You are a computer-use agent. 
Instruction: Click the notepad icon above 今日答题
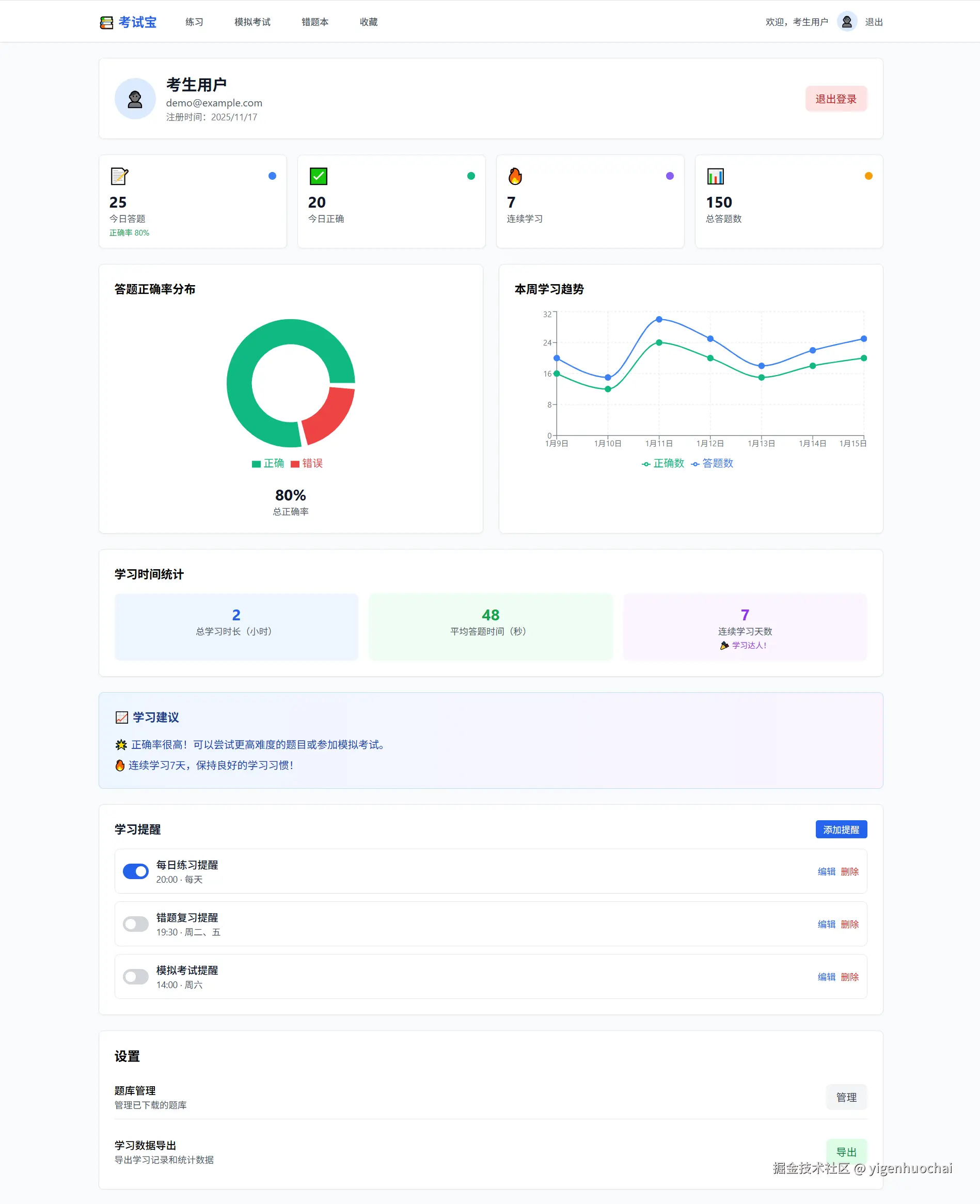(x=119, y=176)
